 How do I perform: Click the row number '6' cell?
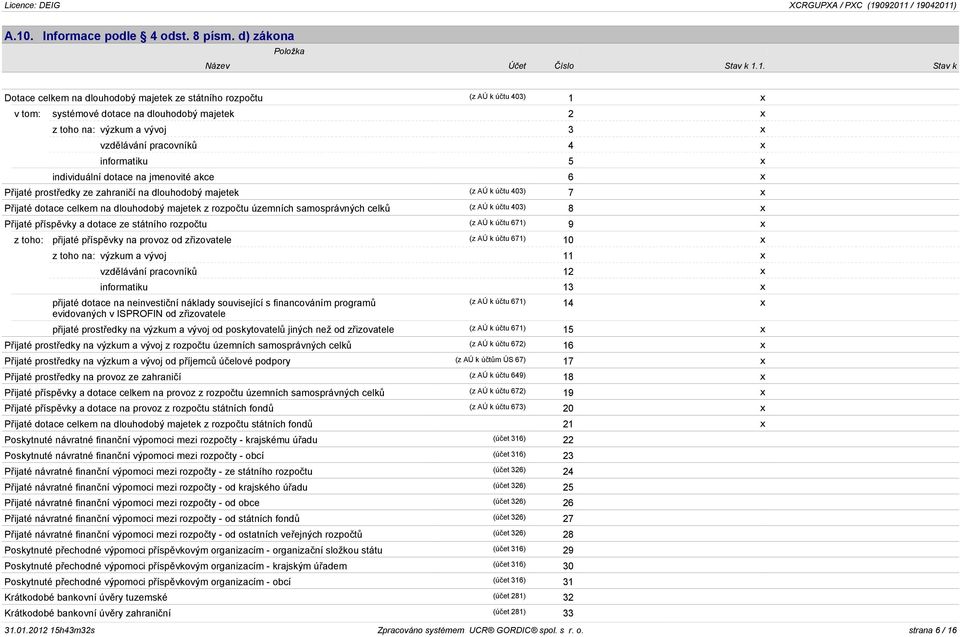[x=571, y=178]
